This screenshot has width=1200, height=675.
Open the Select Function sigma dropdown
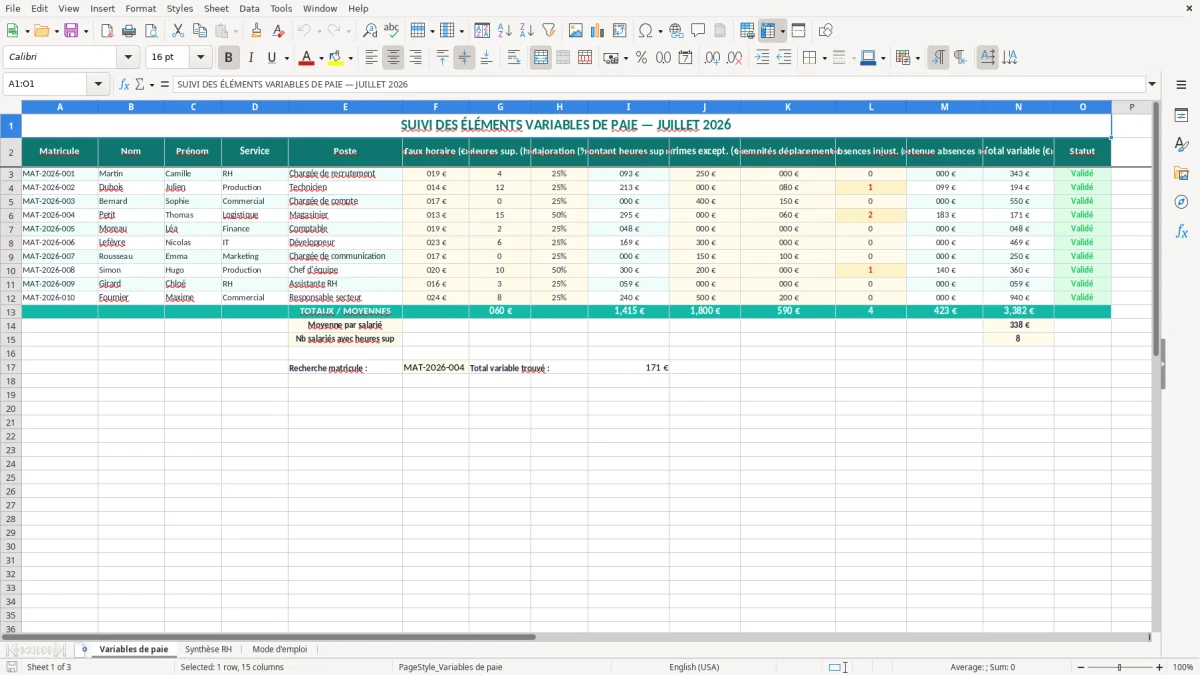[x=152, y=84]
